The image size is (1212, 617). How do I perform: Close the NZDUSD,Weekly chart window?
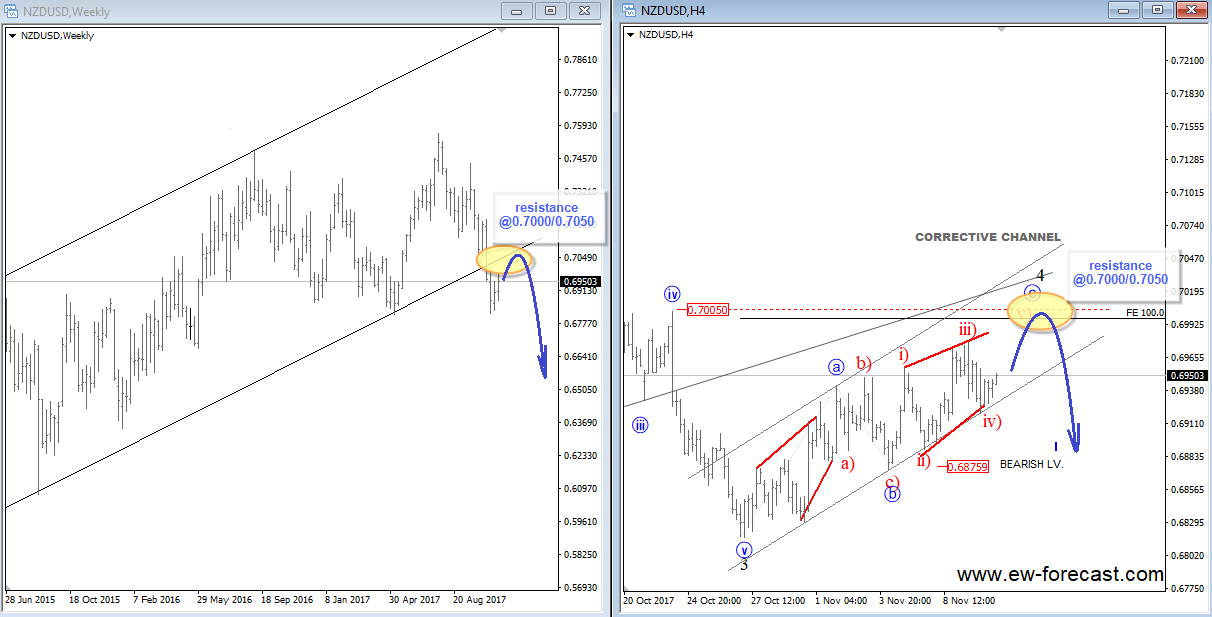coord(583,11)
